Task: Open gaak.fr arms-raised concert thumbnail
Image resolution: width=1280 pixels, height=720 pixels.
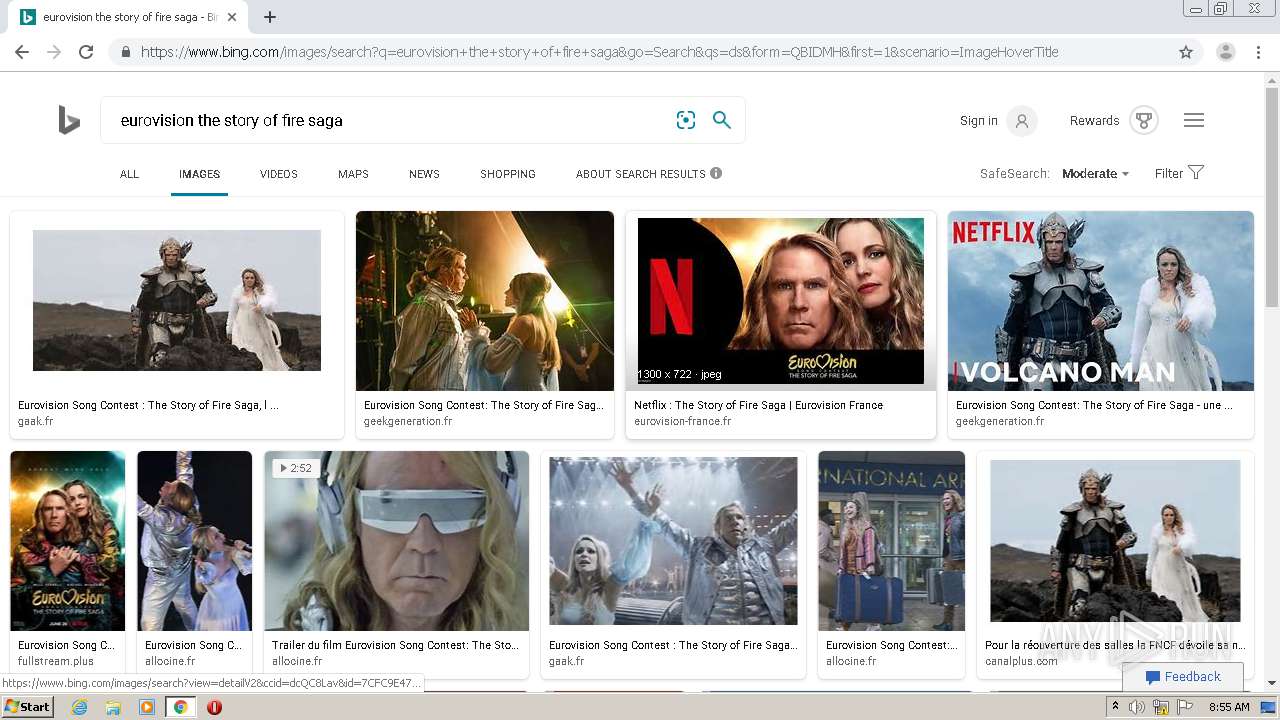Action: tap(674, 541)
